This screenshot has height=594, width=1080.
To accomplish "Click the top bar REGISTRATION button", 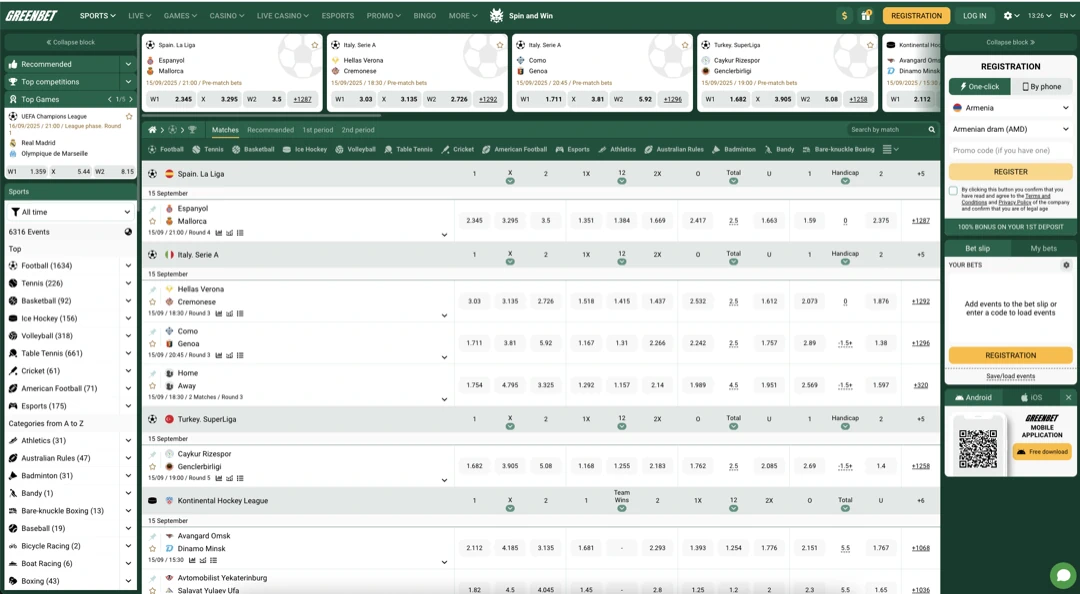I will pyautogui.click(x=916, y=15).
